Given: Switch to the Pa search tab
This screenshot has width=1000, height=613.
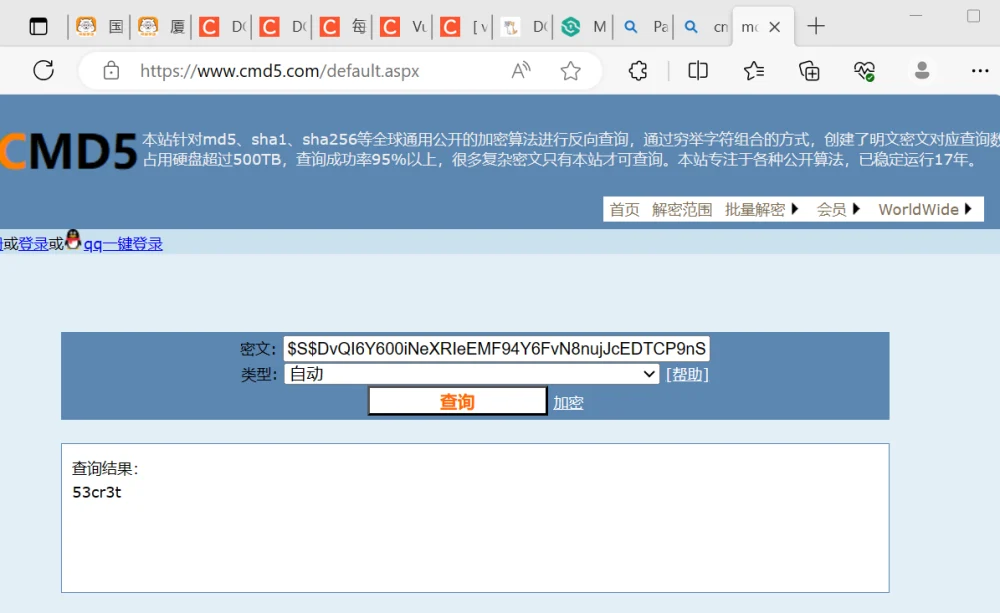Looking at the screenshot, I should [645, 27].
